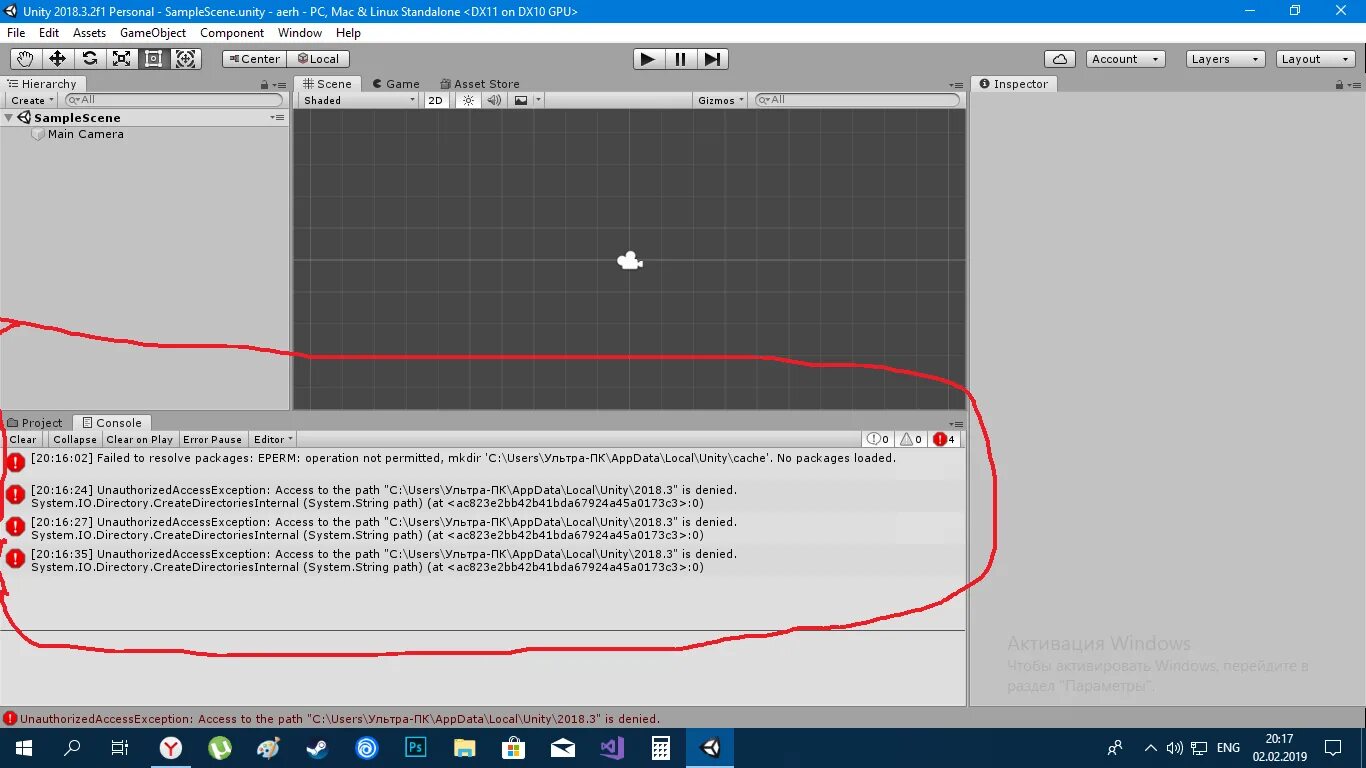Select Main Camera in Hierarchy
This screenshot has width=1366, height=768.
pos(85,134)
